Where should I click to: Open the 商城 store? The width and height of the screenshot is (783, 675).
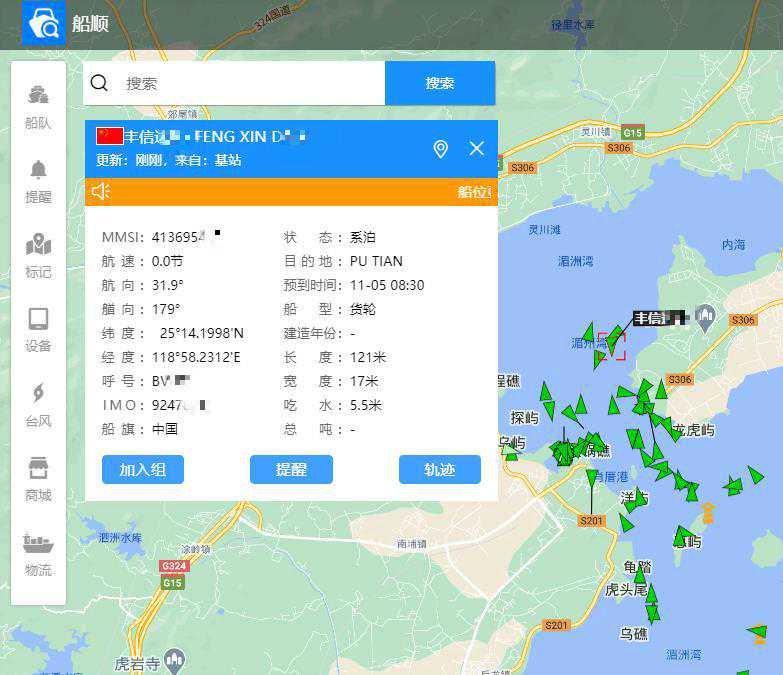coord(38,480)
